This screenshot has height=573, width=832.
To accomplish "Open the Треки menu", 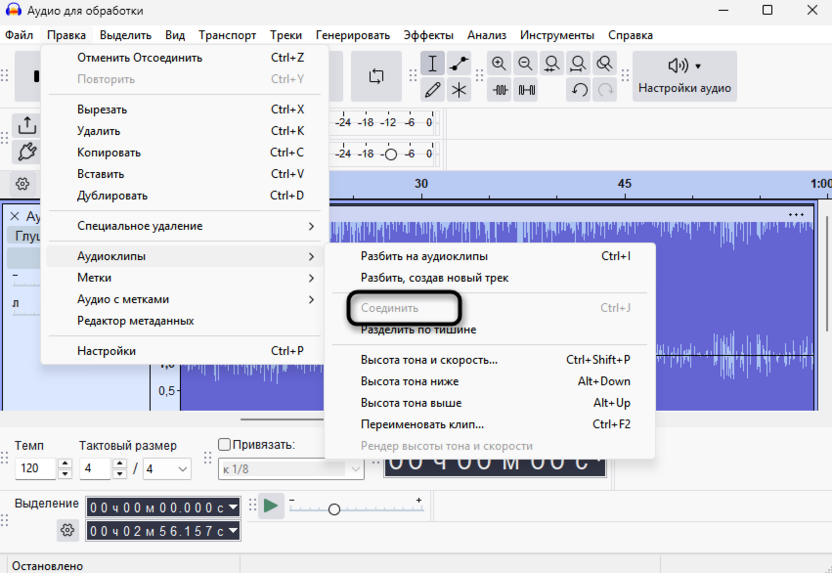I will click(x=285, y=35).
